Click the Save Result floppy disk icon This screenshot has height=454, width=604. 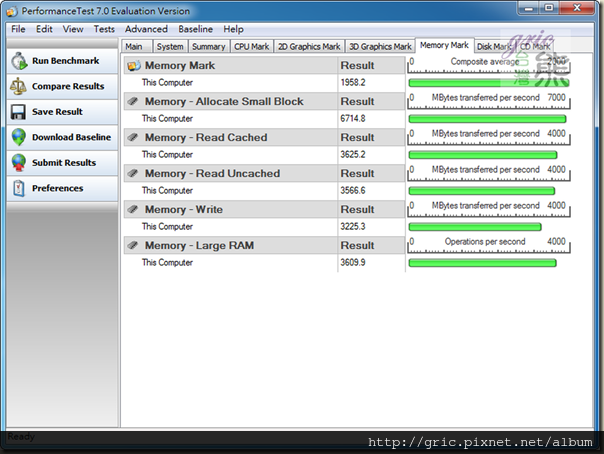tap(18, 112)
